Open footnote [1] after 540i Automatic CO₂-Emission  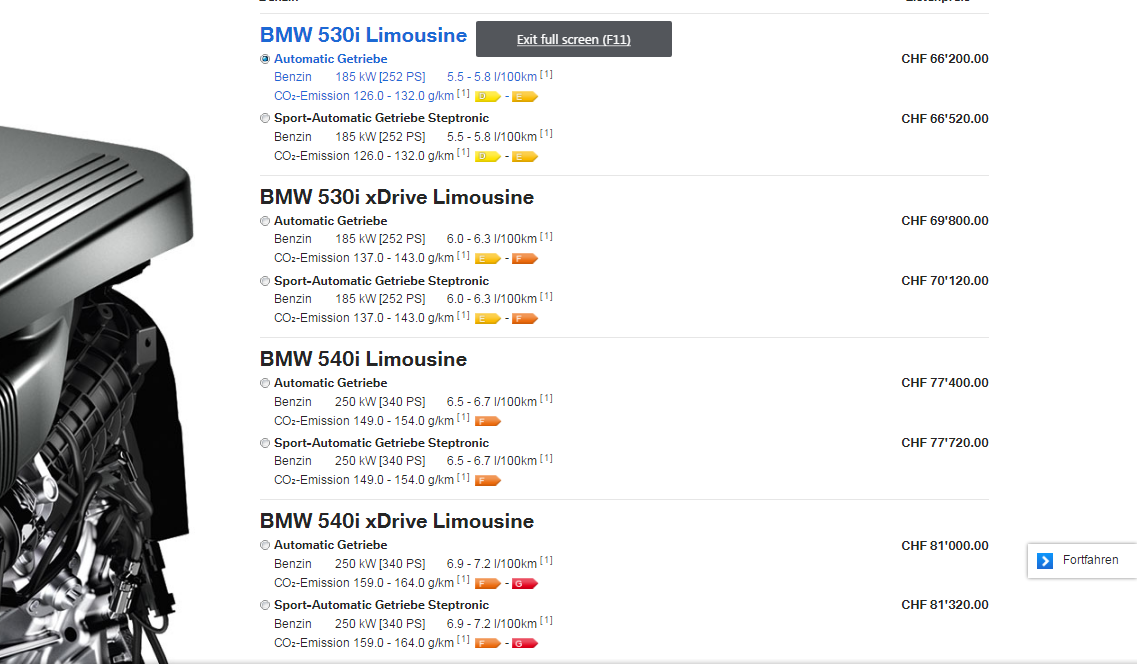click(463, 418)
